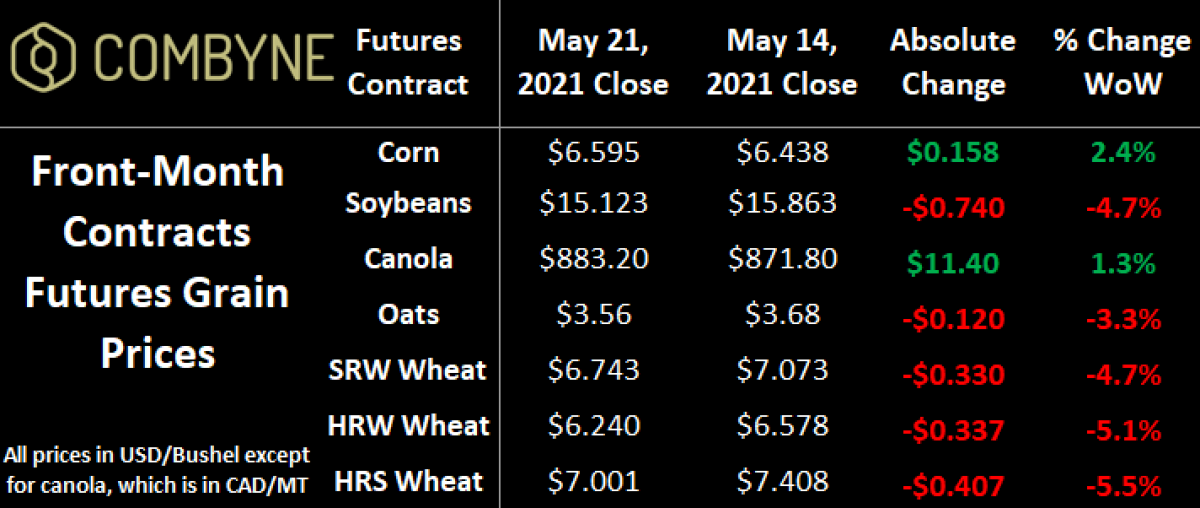Image resolution: width=1200 pixels, height=508 pixels.
Task: Select the Soybeans -$0.740 absolute change
Action: (x=952, y=207)
